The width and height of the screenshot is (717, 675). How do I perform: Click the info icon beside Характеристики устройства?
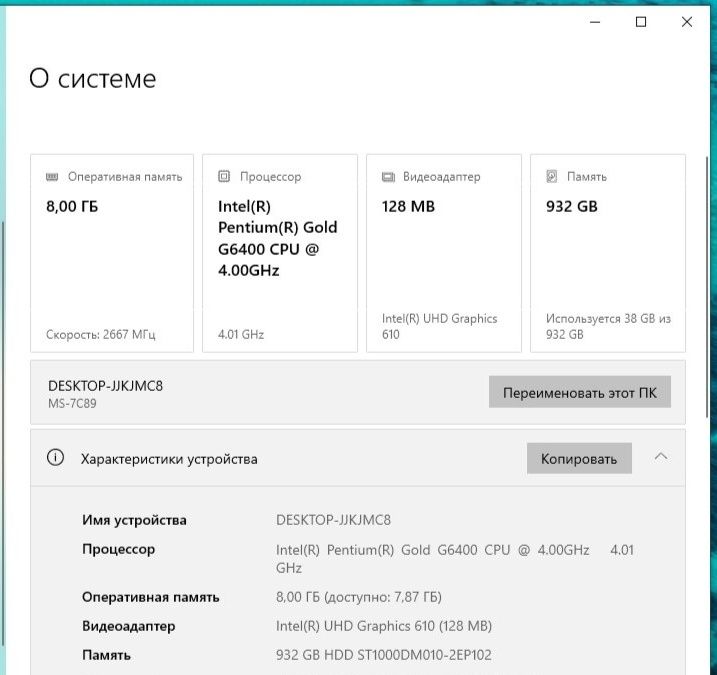coord(55,457)
